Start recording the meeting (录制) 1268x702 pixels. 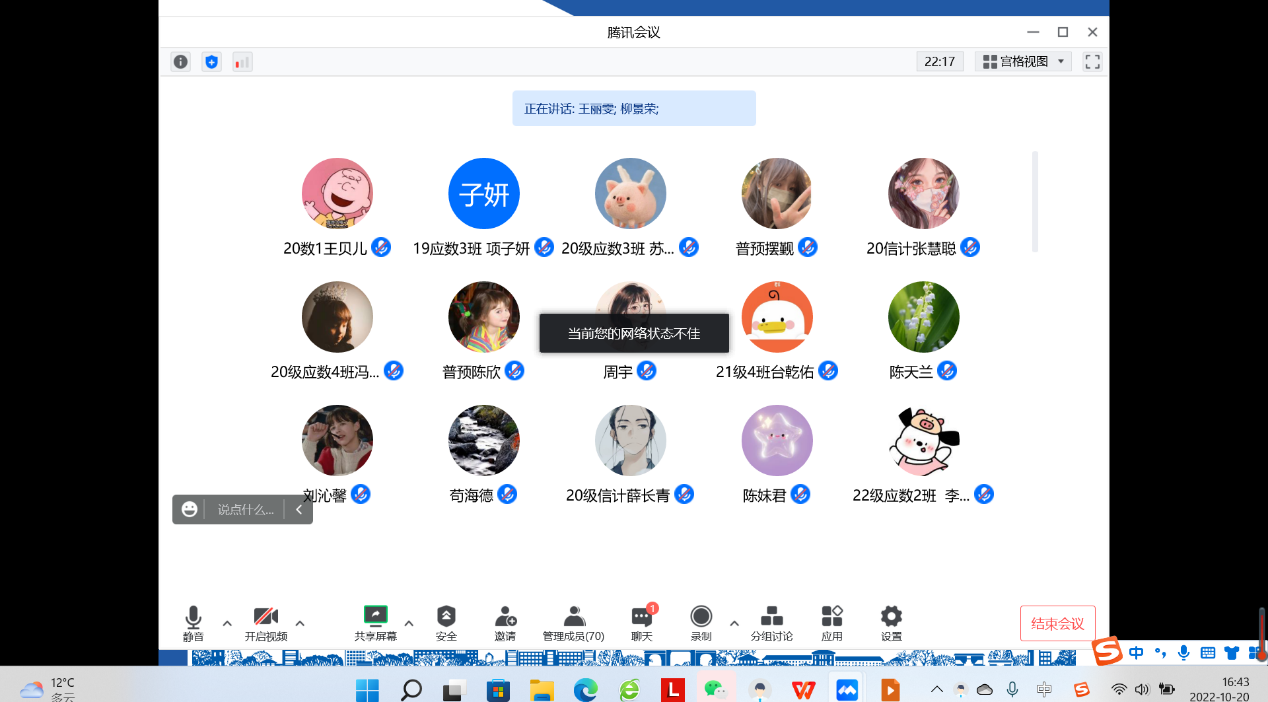[701, 623]
